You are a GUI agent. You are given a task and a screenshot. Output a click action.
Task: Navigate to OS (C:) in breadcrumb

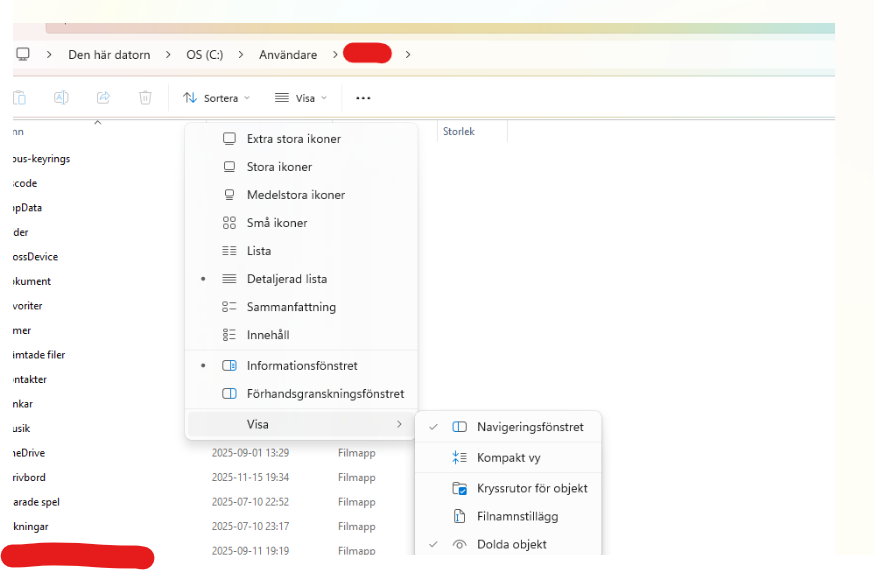coord(205,54)
